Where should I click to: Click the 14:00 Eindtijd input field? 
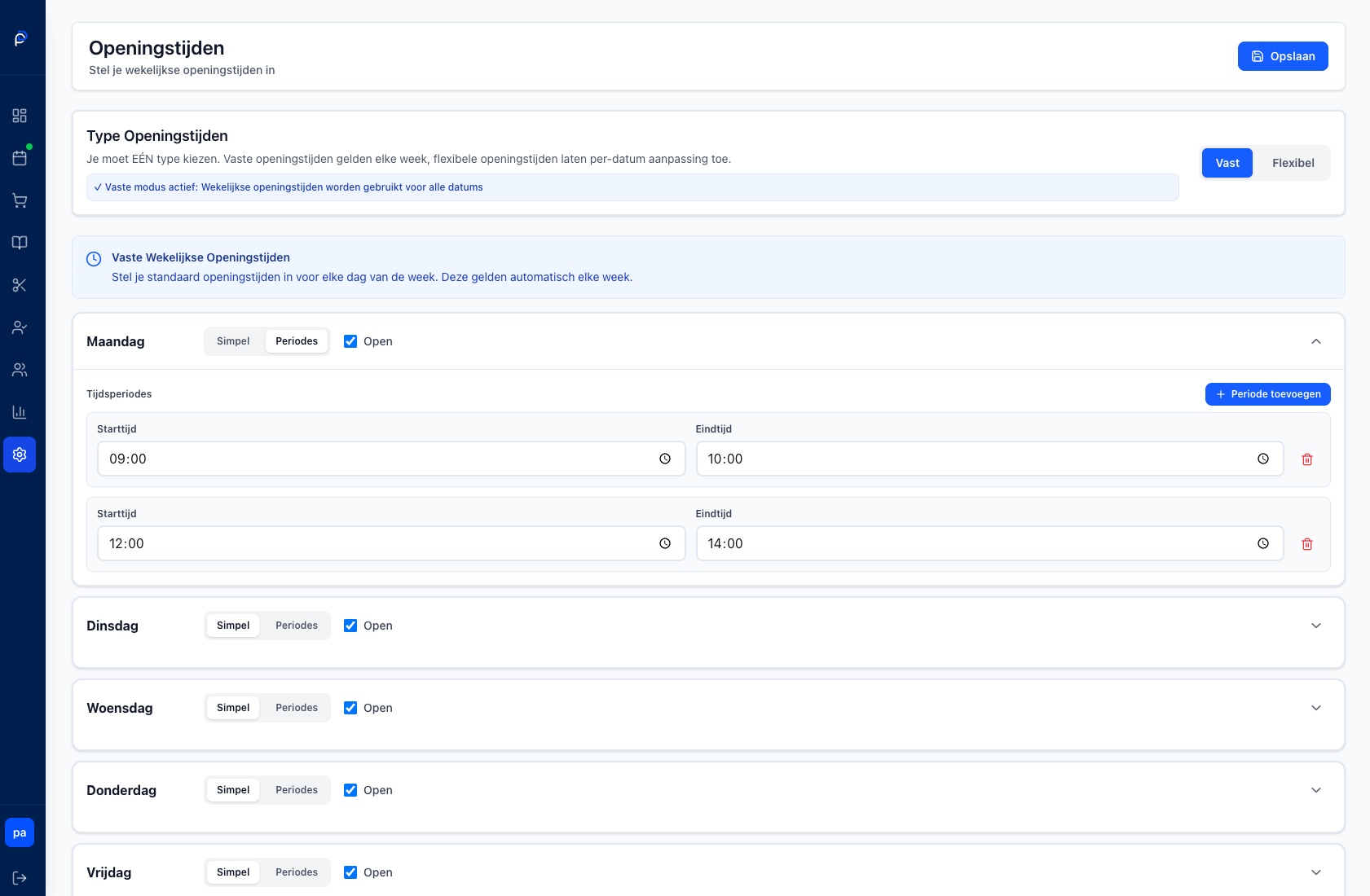tap(978, 543)
